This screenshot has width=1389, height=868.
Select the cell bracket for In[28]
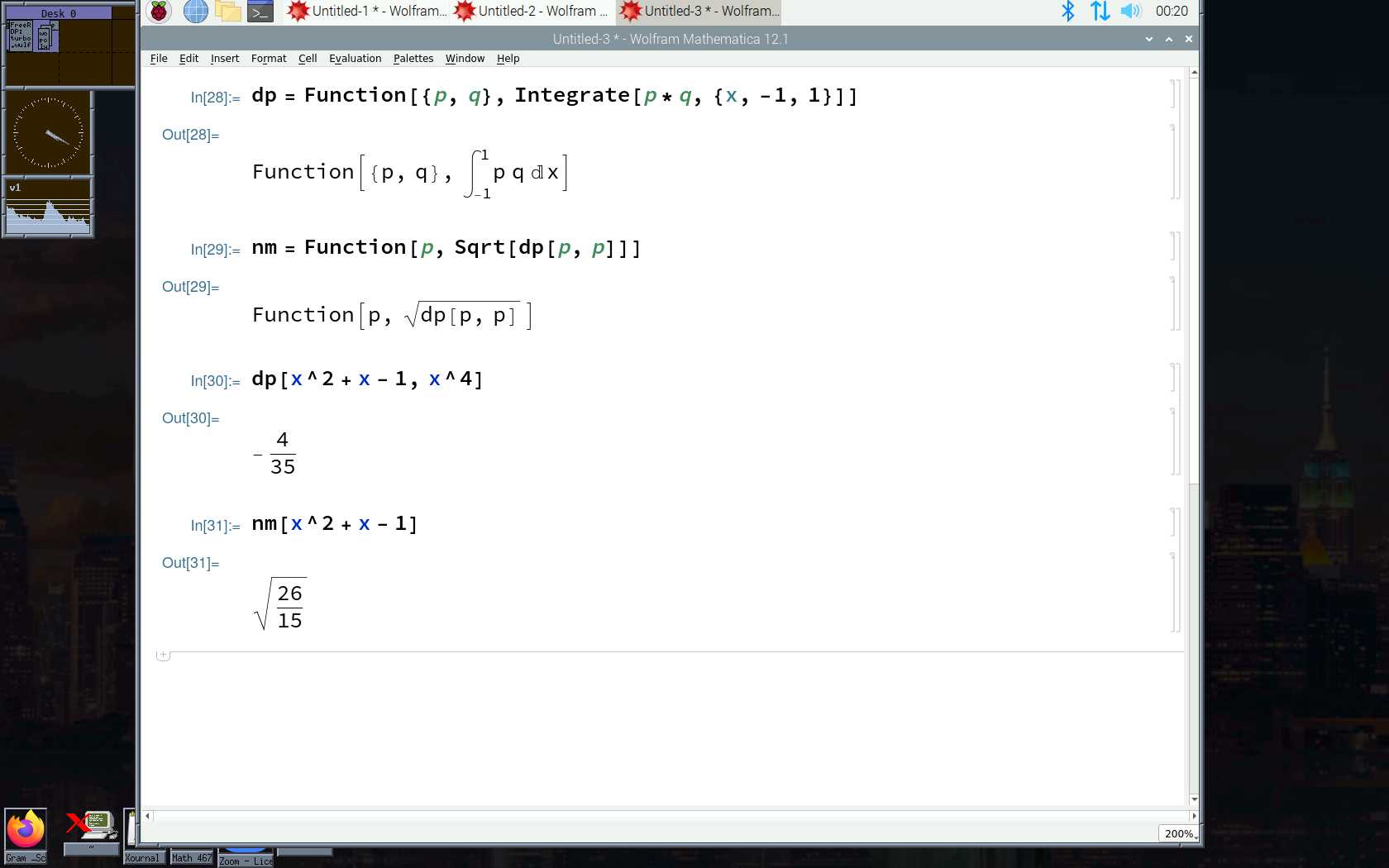(1174, 94)
